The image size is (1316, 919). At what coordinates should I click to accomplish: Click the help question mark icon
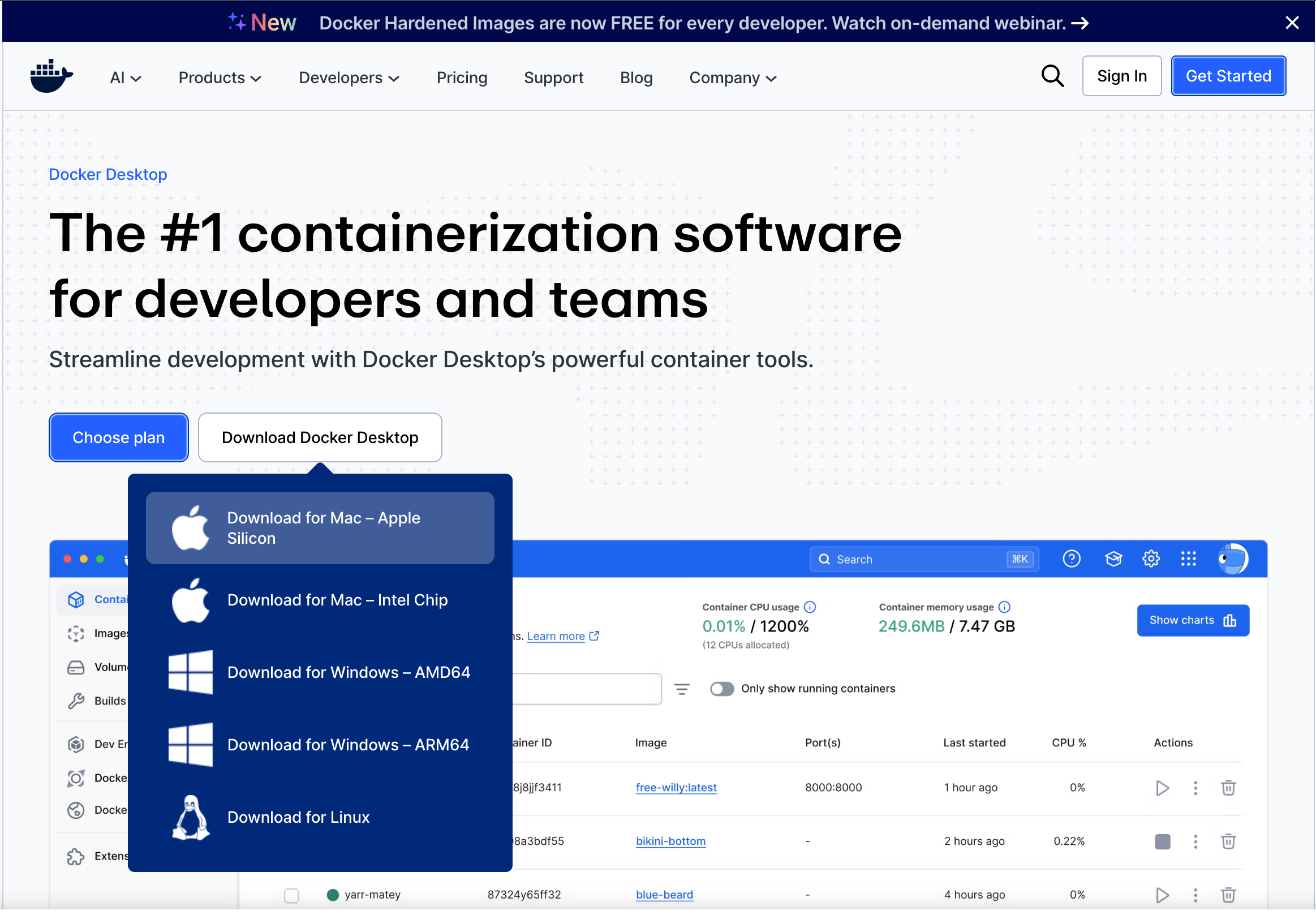pyautogui.click(x=1071, y=559)
